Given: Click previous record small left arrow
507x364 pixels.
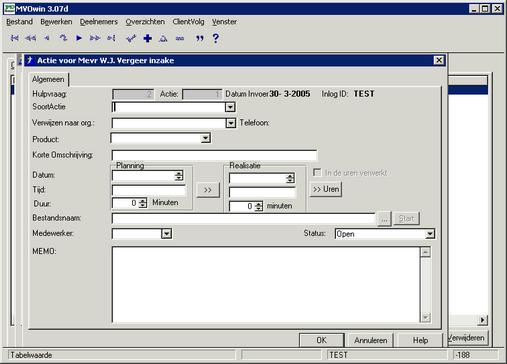Looking at the screenshot, I should pos(47,38).
